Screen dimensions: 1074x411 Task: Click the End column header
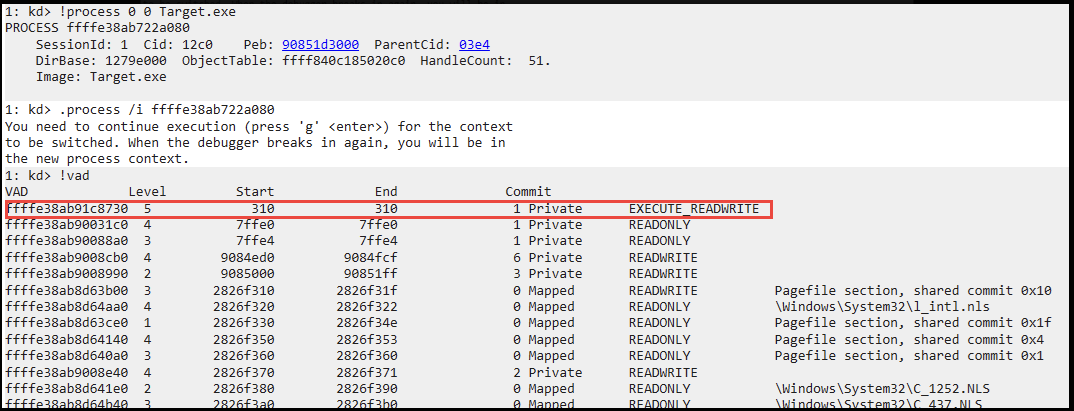coord(385,192)
